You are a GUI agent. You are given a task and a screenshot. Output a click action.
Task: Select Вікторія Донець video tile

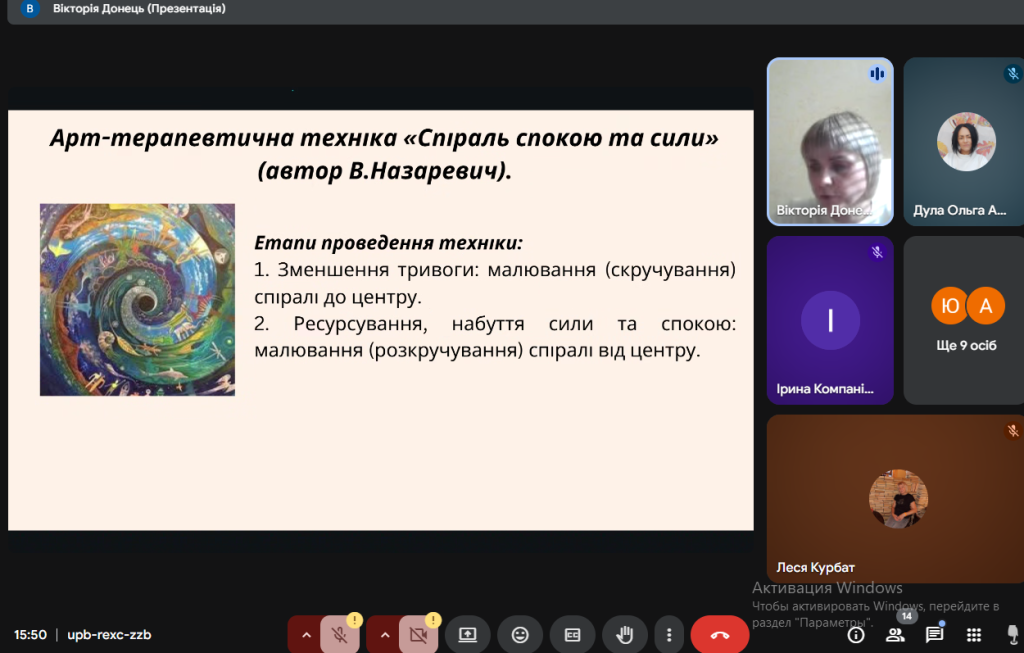pyautogui.click(x=830, y=140)
